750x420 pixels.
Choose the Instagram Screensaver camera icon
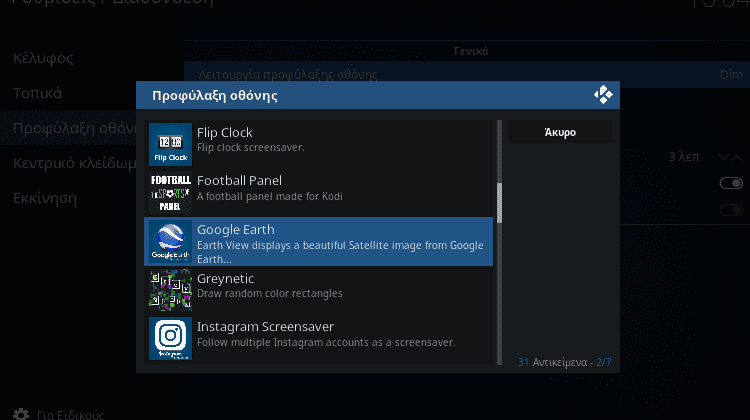(170, 338)
